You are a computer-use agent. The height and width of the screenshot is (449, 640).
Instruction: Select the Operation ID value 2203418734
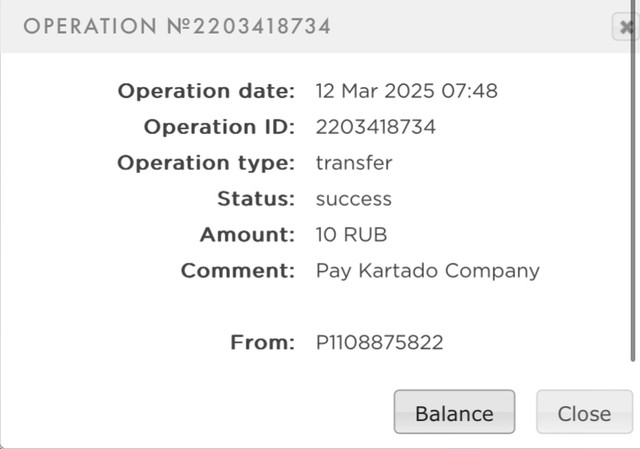point(375,127)
